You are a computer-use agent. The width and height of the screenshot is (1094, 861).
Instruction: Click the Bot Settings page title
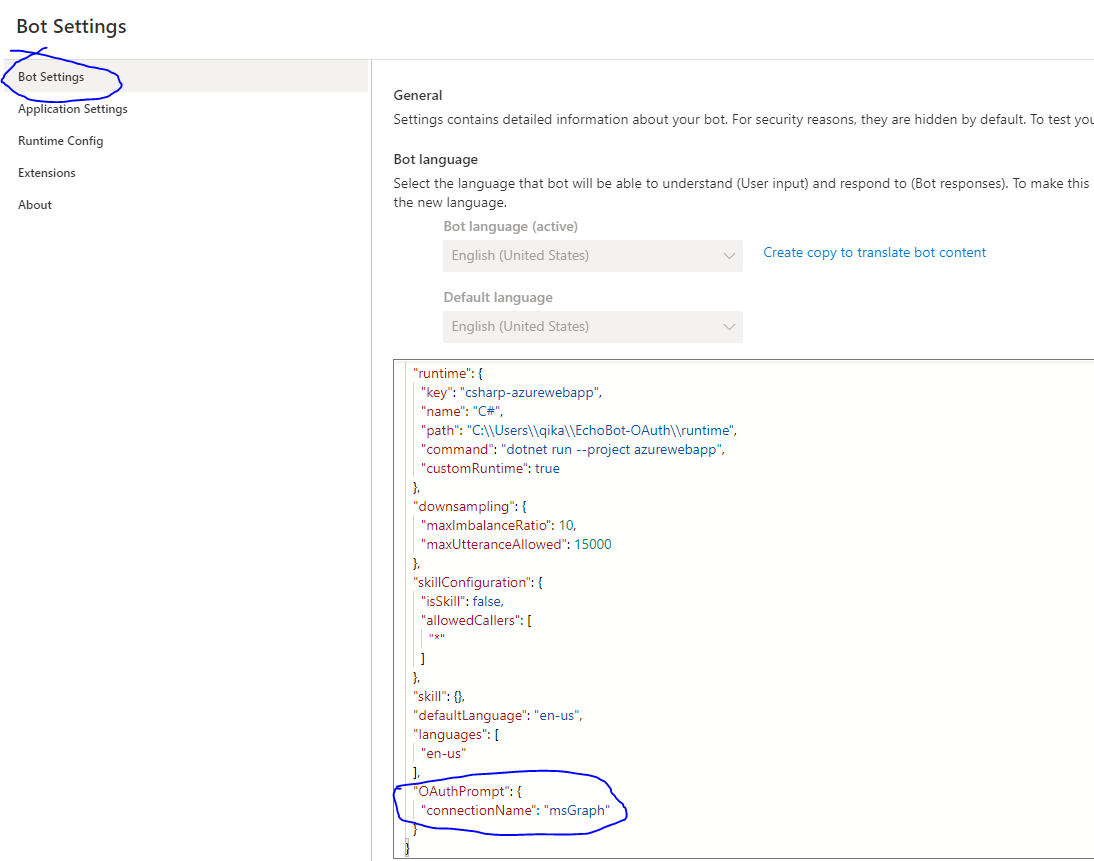click(x=71, y=27)
